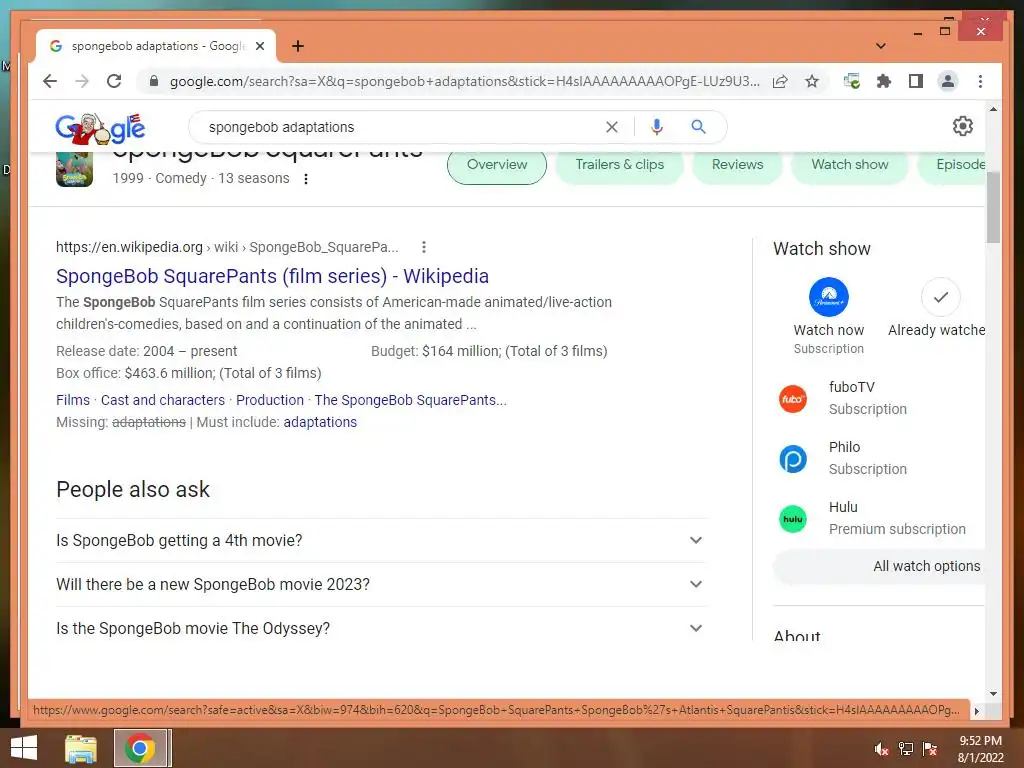Open Wikipedia result options menu
The width and height of the screenshot is (1024, 768).
(424, 247)
